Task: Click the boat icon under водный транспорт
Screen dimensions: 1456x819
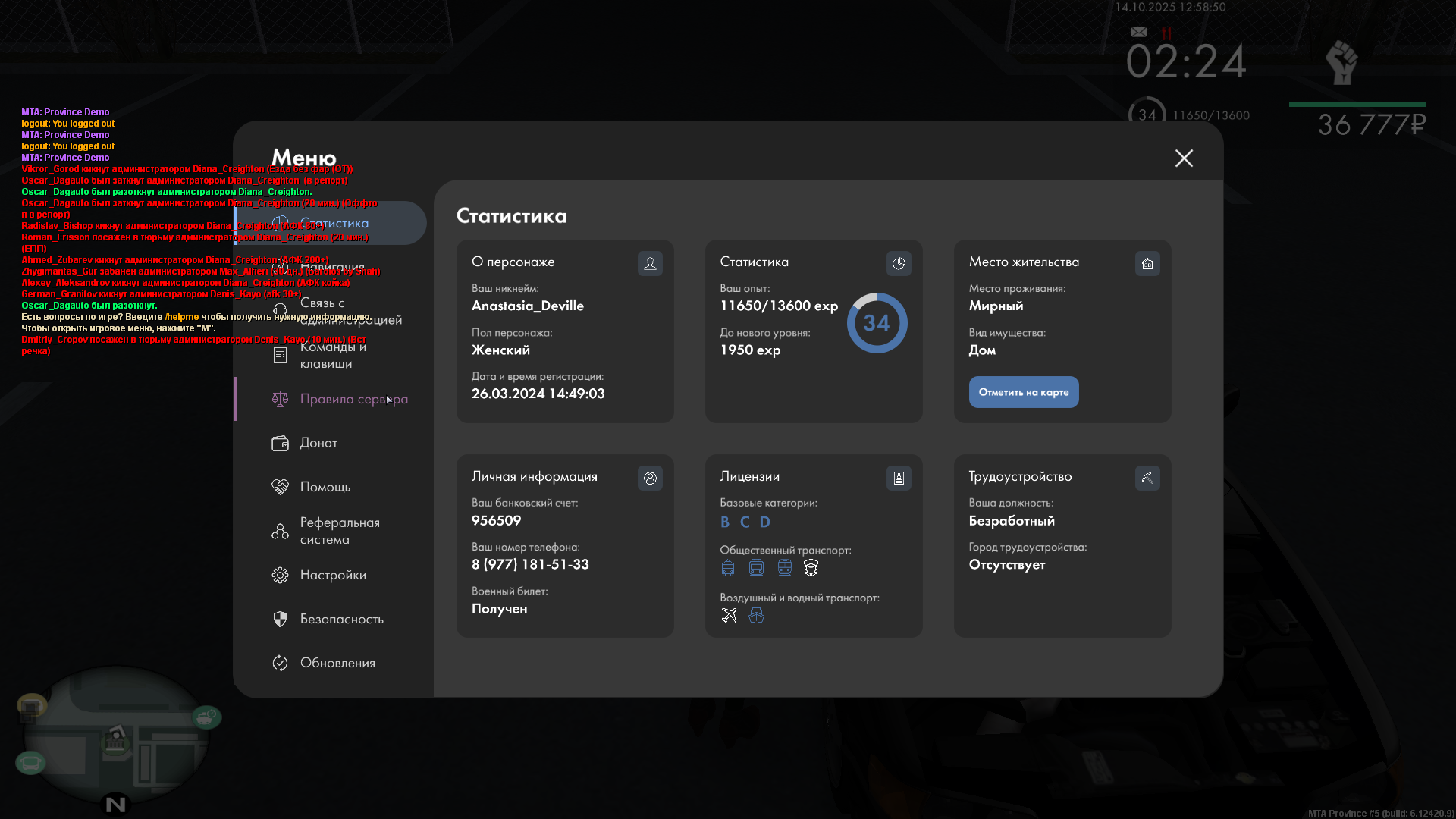Action: click(756, 615)
